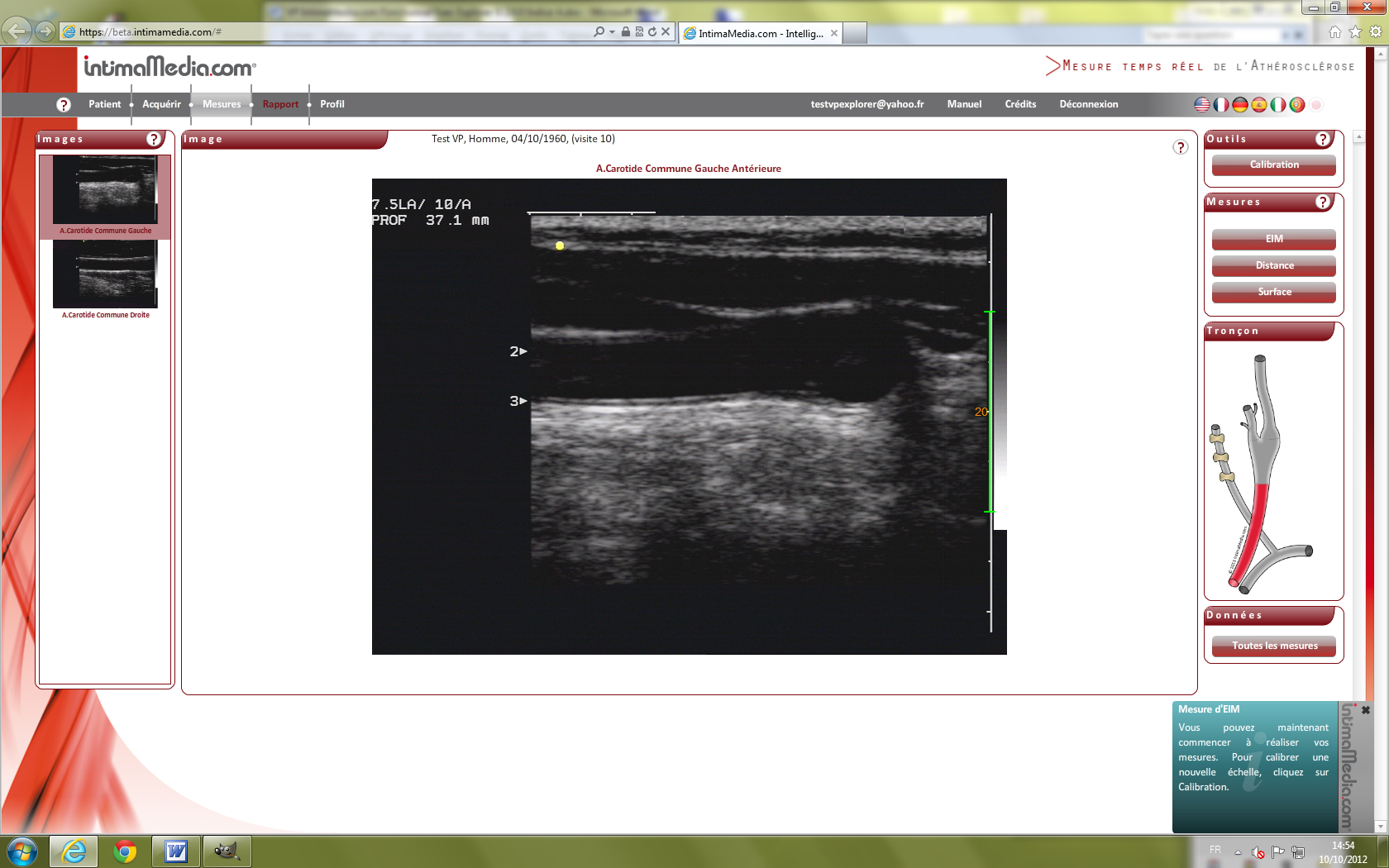This screenshot has height=868, width=1389.
Task: Select A.Carotide Commune Droite thumbnail
Action: pyautogui.click(x=105, y=277)
